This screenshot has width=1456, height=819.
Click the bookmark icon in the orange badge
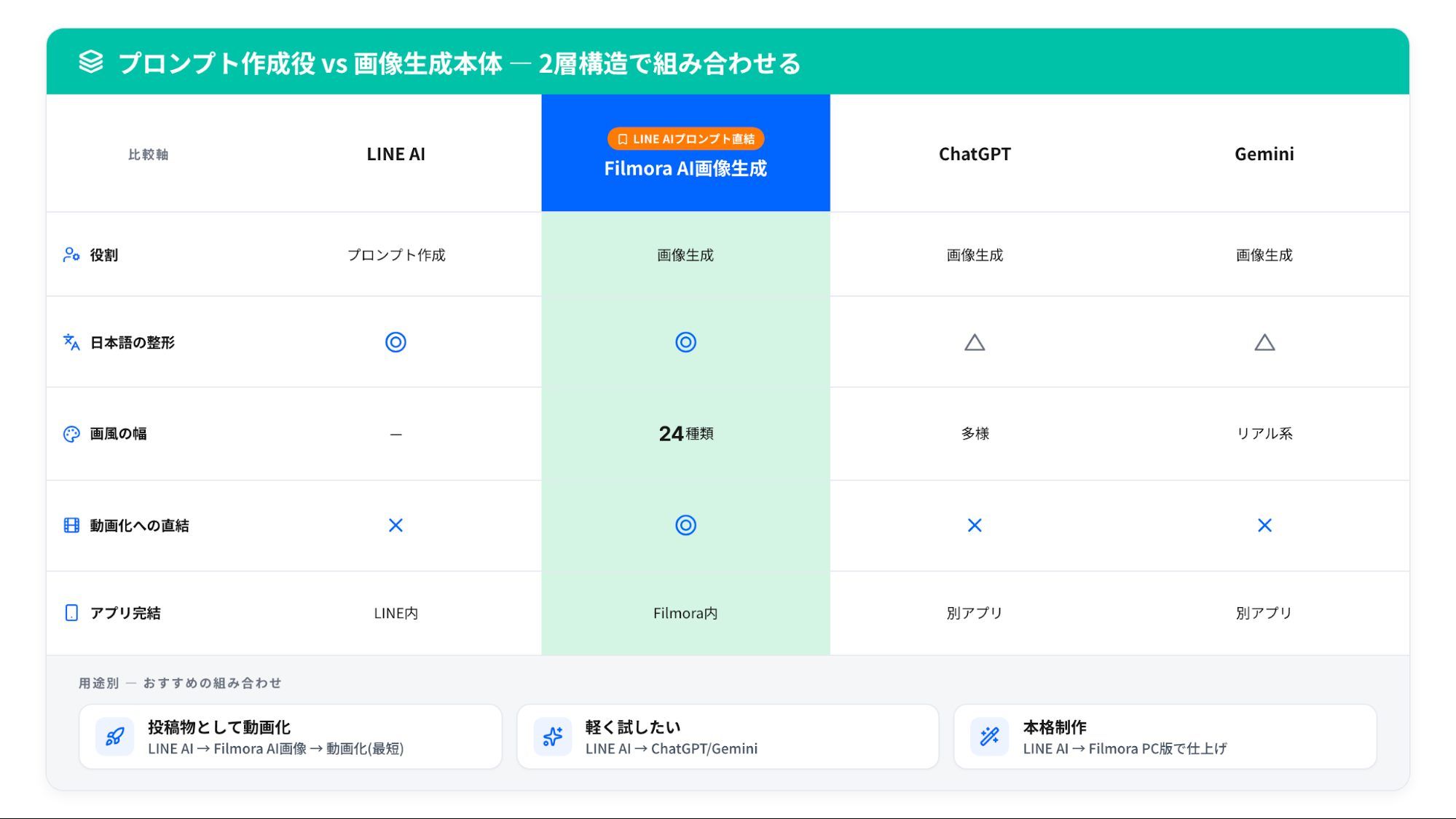click(x=622, y=139)
